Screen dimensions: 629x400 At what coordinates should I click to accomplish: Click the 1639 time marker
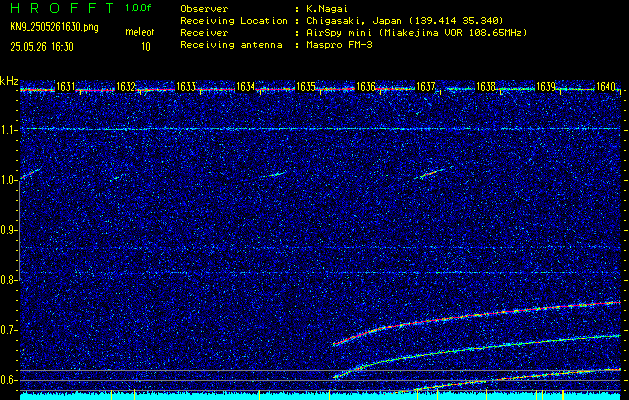546,86
